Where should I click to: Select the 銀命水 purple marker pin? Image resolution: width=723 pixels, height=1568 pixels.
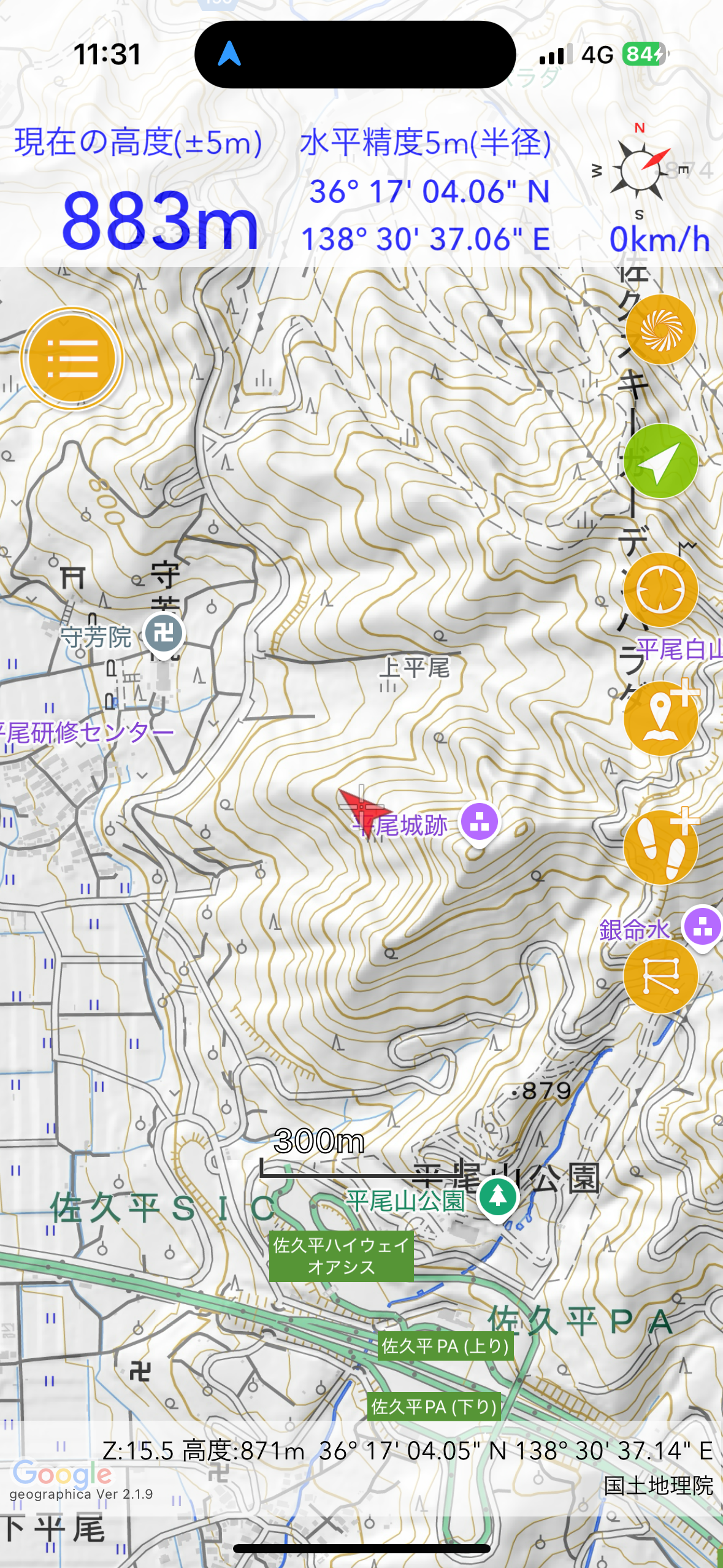tap(703, 927)
